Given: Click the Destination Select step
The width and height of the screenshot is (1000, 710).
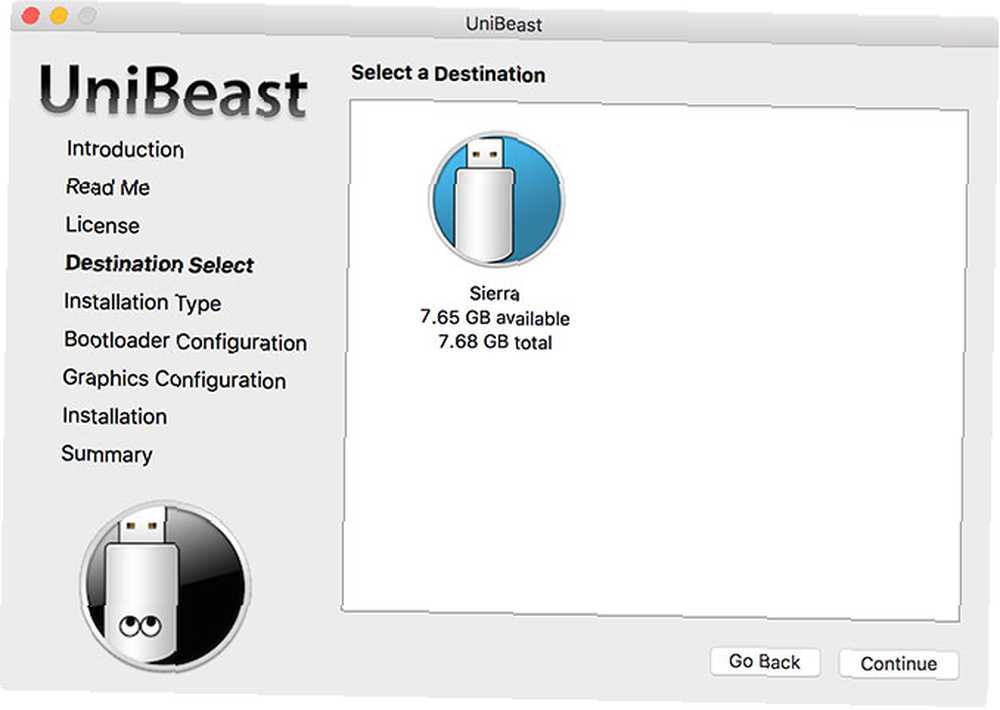Looking at the screenshot, I should coord(159,263).
